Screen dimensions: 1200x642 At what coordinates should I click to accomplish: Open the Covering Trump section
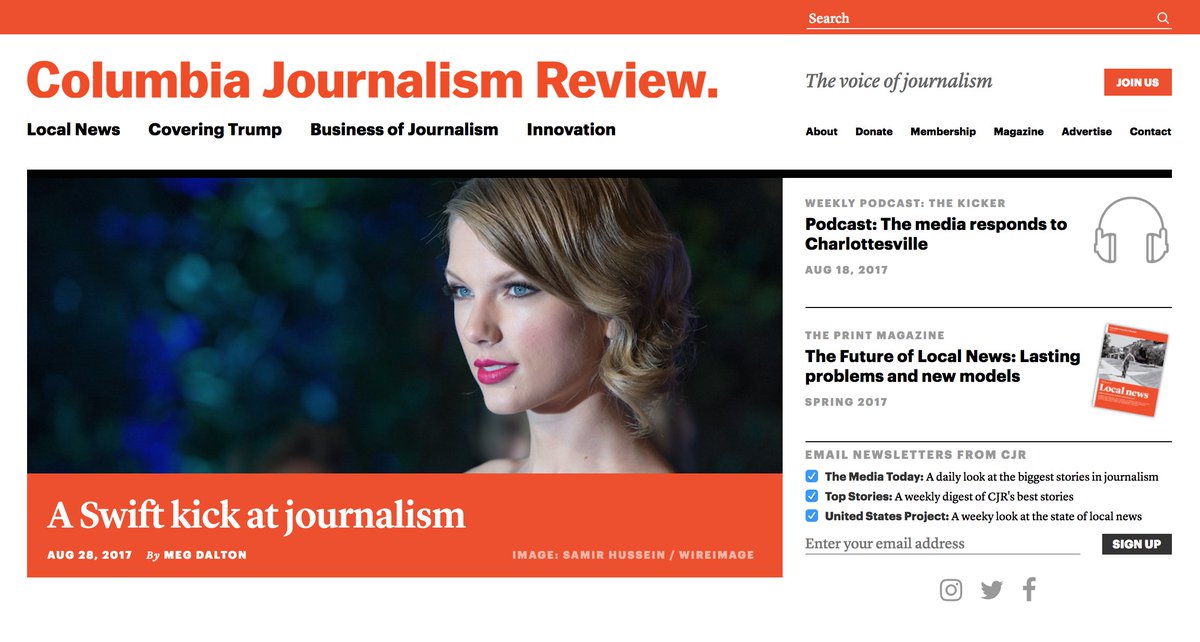click(215, 130)
